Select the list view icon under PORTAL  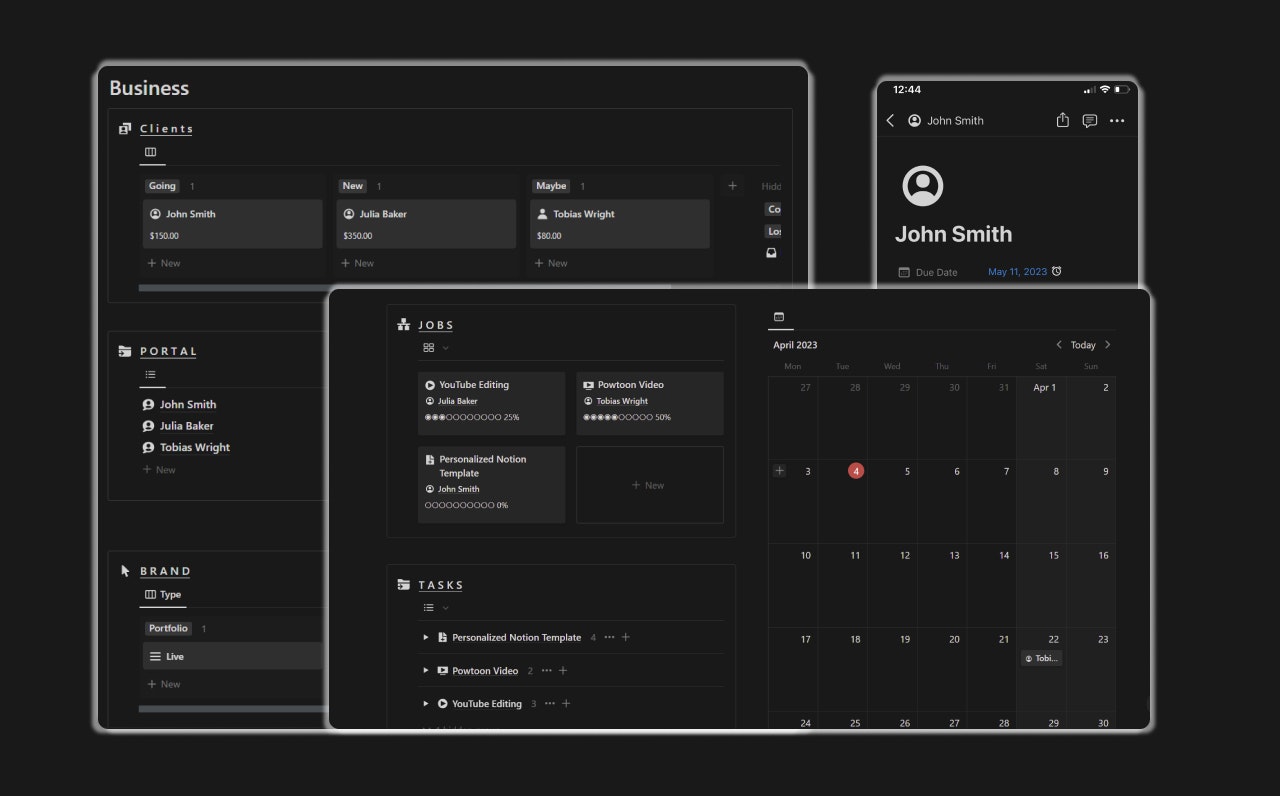(x=151, y=375)
